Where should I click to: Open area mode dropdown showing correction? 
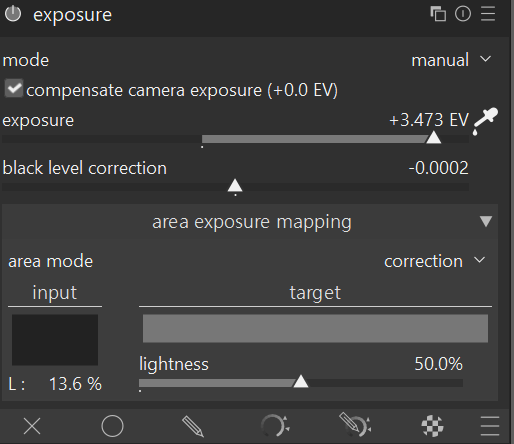pyautogui.click(x=435, y=261)
